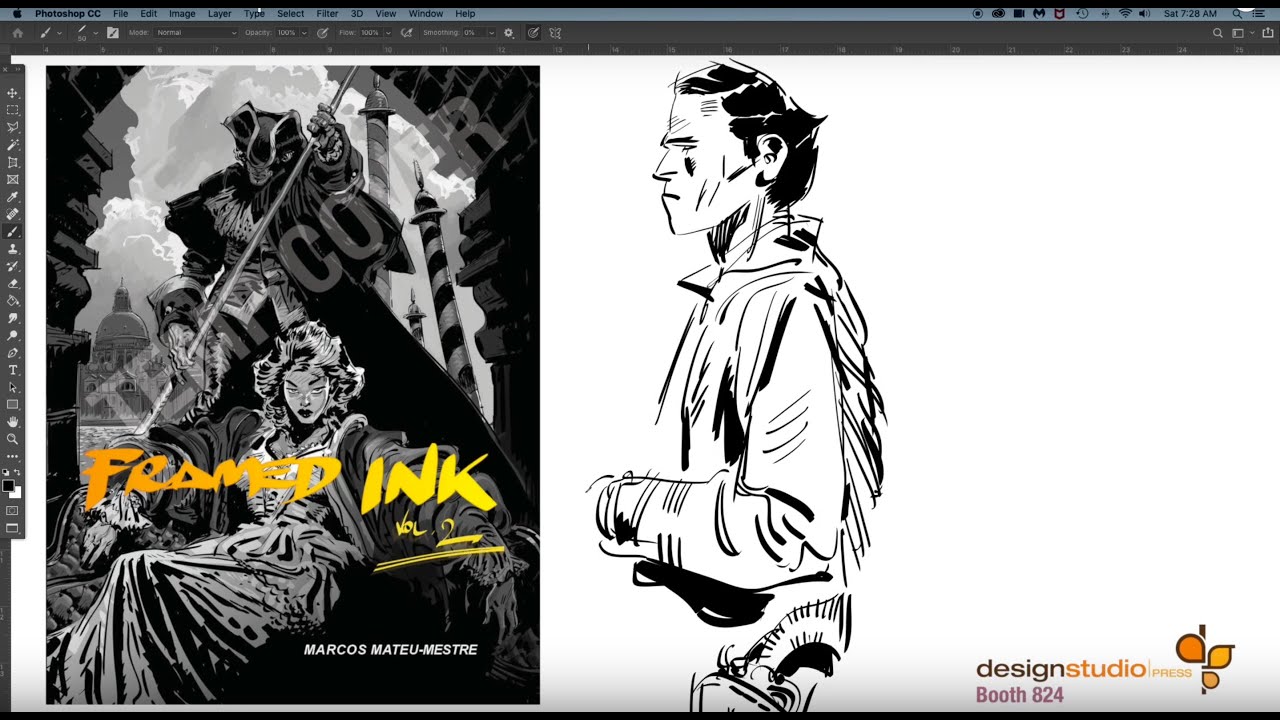Open the Creative Cloud menu bar icon
The height and width of the screenshot is (720, 1280).
click(x=998, y=14)
